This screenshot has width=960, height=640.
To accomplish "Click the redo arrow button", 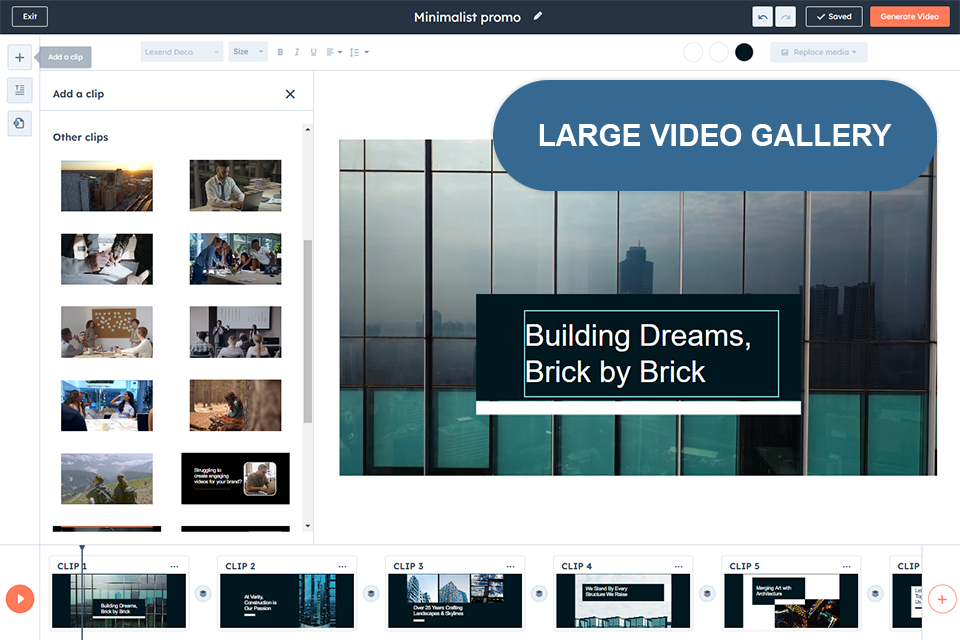I will pos(786,17).
